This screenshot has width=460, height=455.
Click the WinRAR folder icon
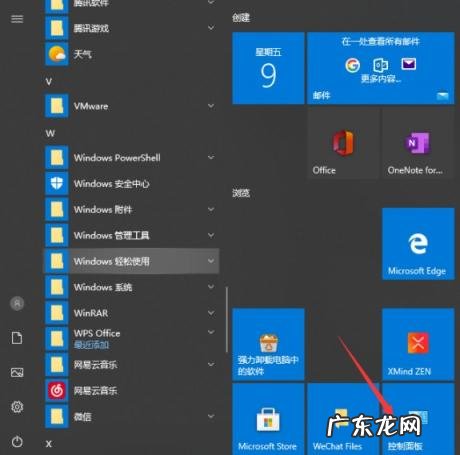pos(57,313)
